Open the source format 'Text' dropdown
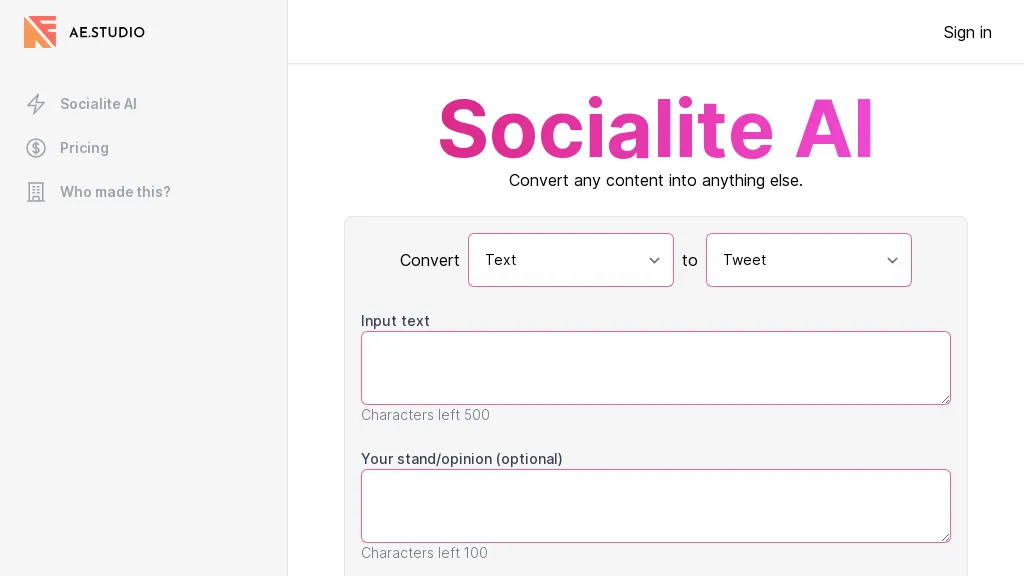 [570, 260]
